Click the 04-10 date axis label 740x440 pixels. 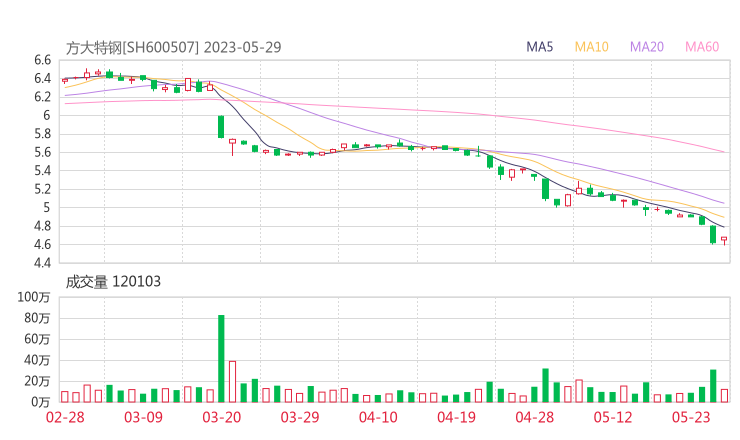tap(378, 417)
